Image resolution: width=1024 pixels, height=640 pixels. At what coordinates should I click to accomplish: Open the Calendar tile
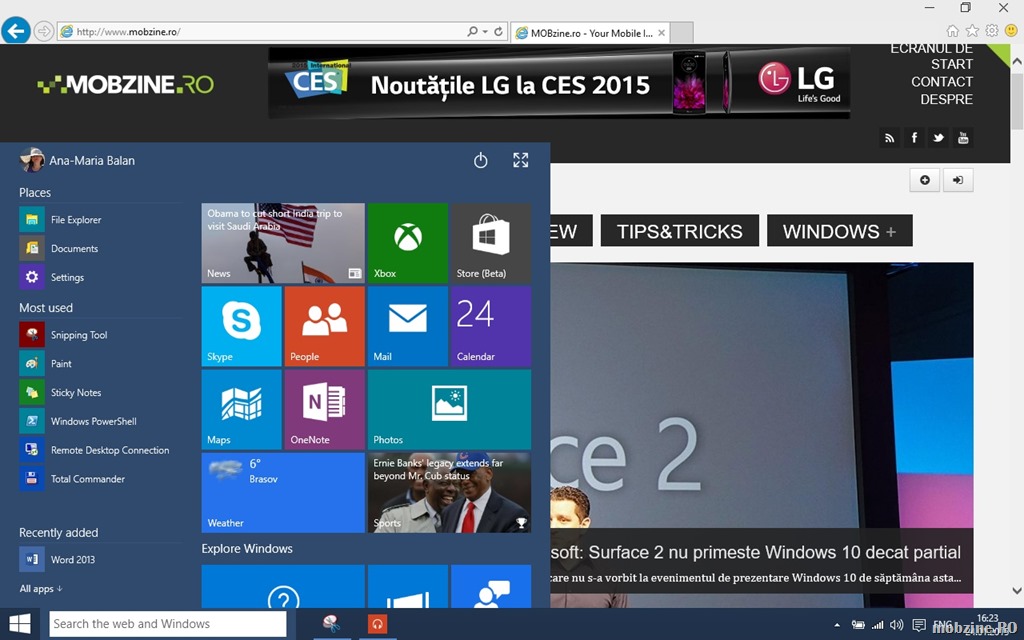tap(490, 326)
